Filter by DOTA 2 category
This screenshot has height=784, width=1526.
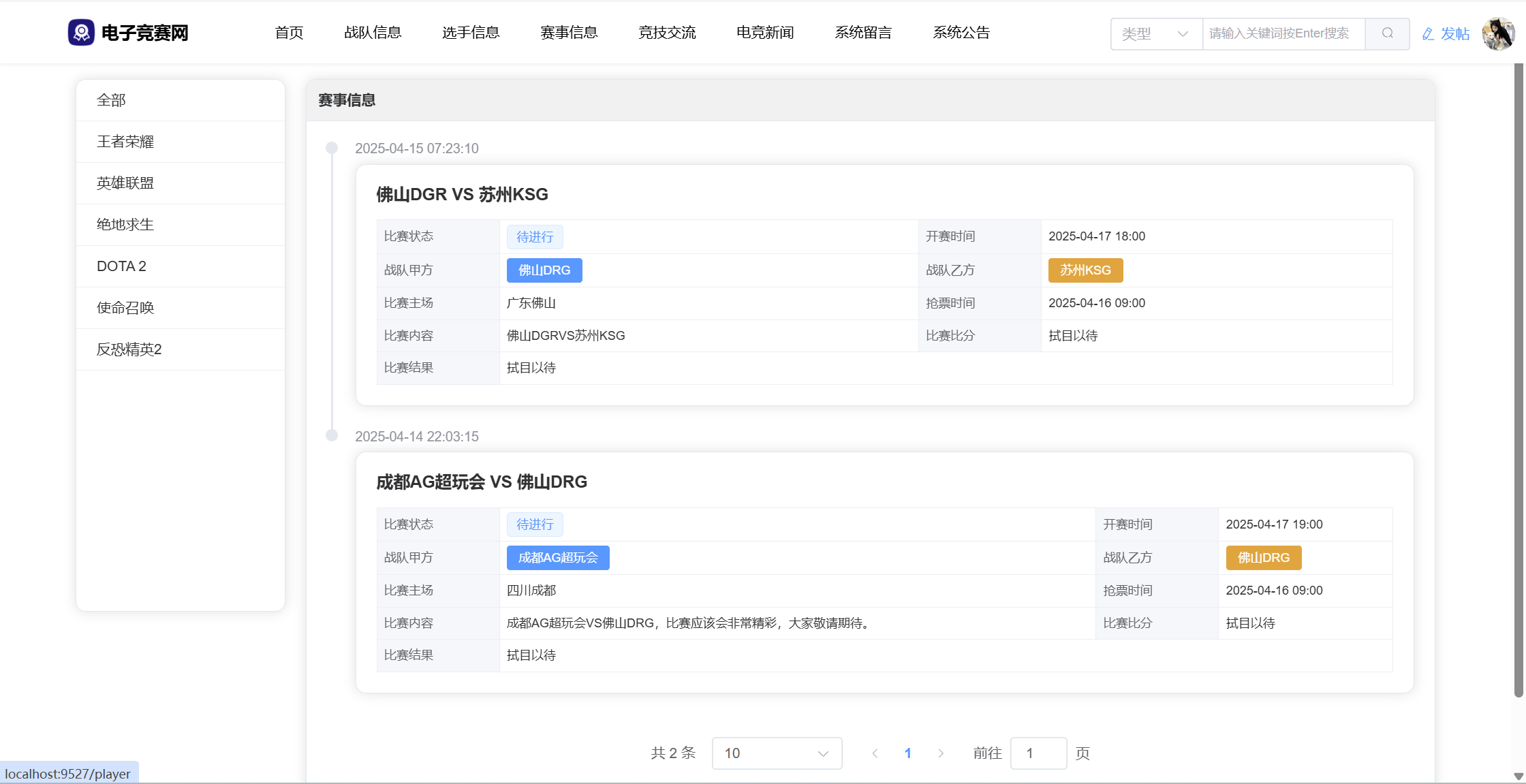point(121,266)
